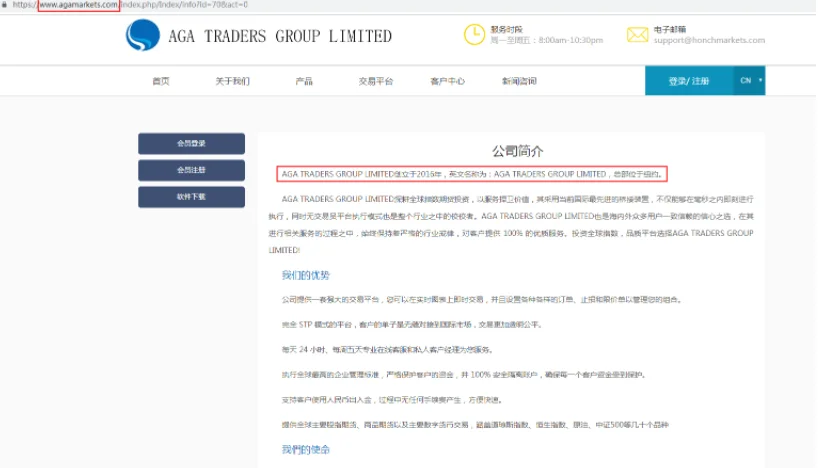Click the AGA TRADERS GROUP LIMITED header title

click(x=280, y=36)
